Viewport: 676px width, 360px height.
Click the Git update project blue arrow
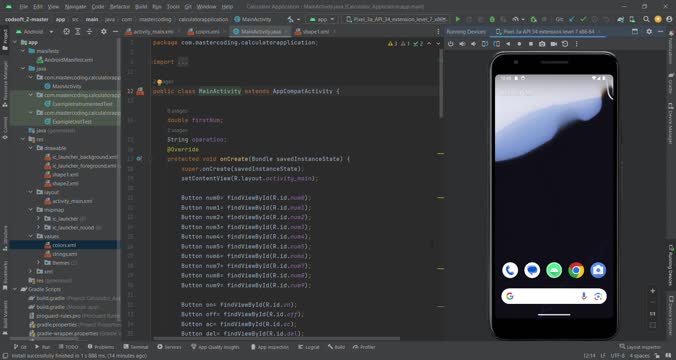pyautogui.click(x=572, y=19)
